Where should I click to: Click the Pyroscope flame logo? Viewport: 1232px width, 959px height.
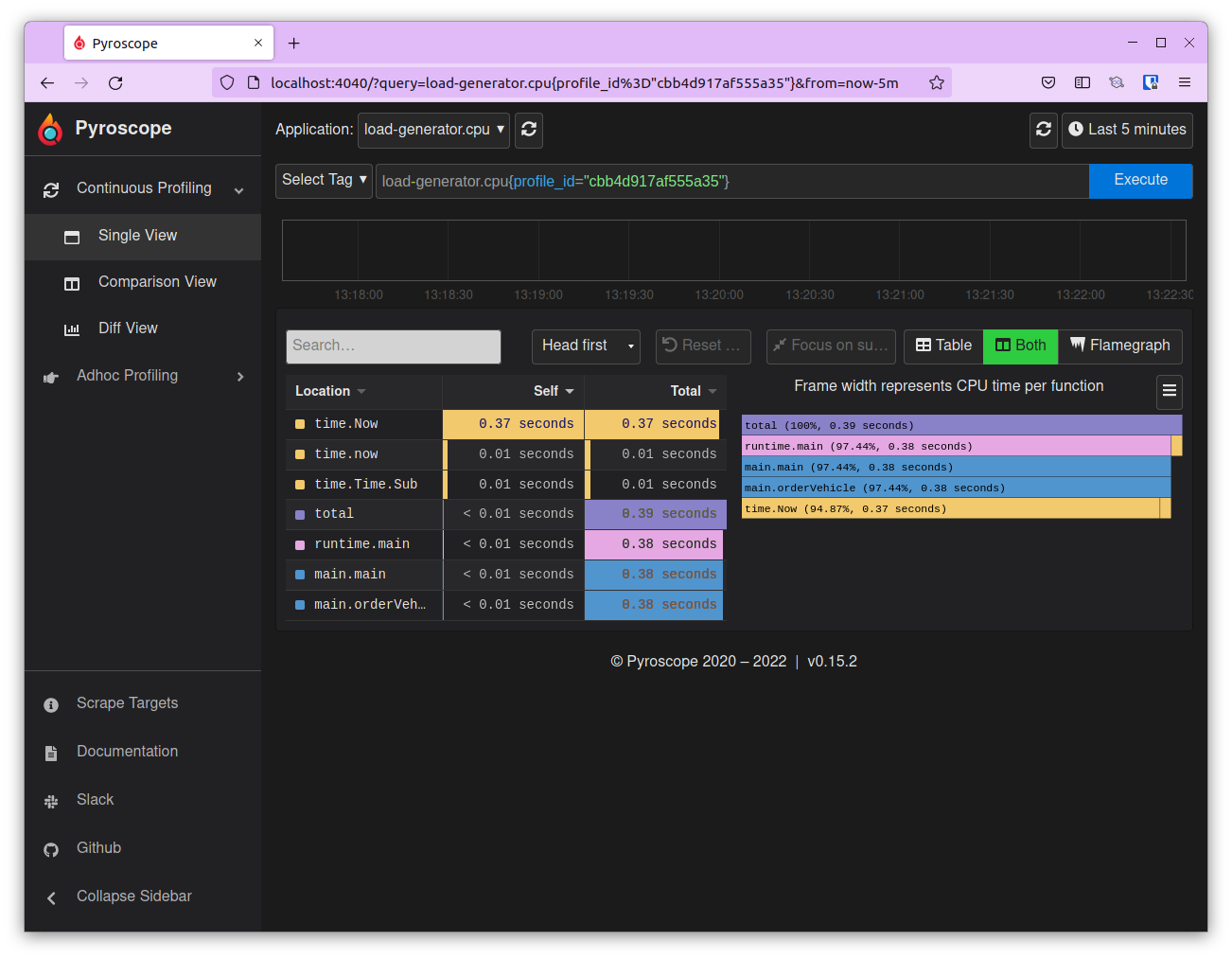click(50, 130)
